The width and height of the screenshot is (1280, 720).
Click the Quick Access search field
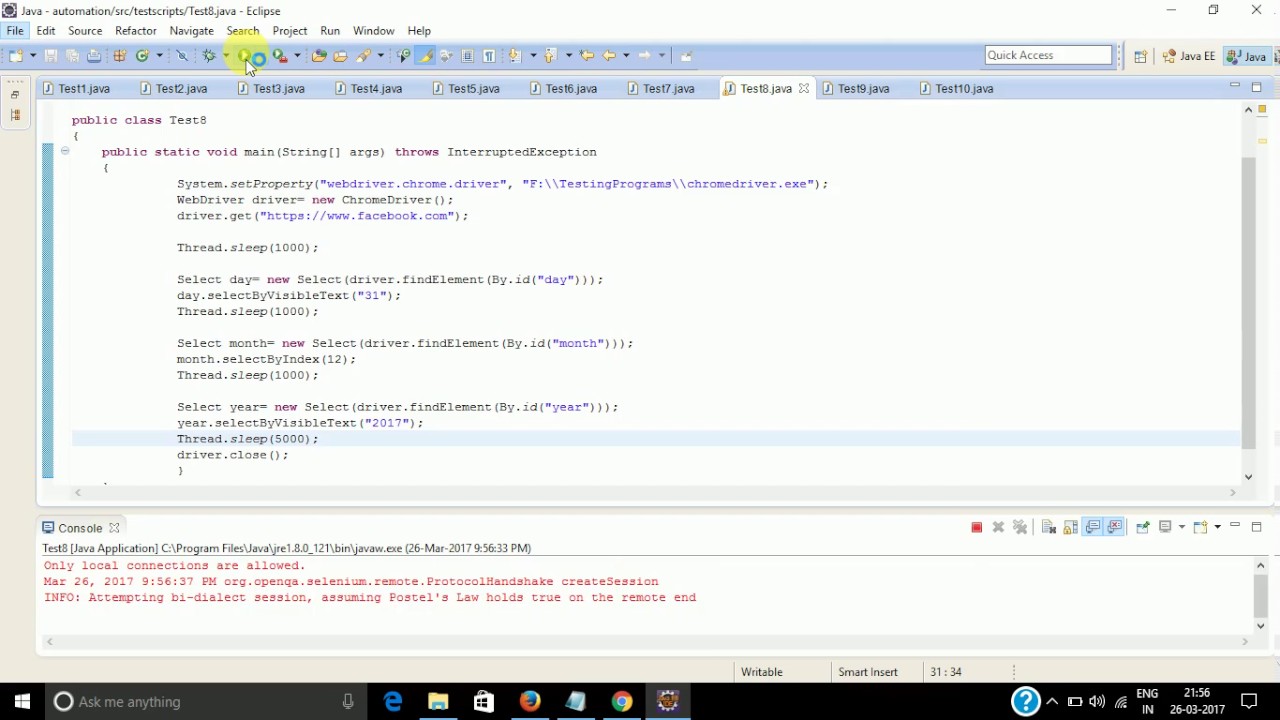[x=1048, y=55]
